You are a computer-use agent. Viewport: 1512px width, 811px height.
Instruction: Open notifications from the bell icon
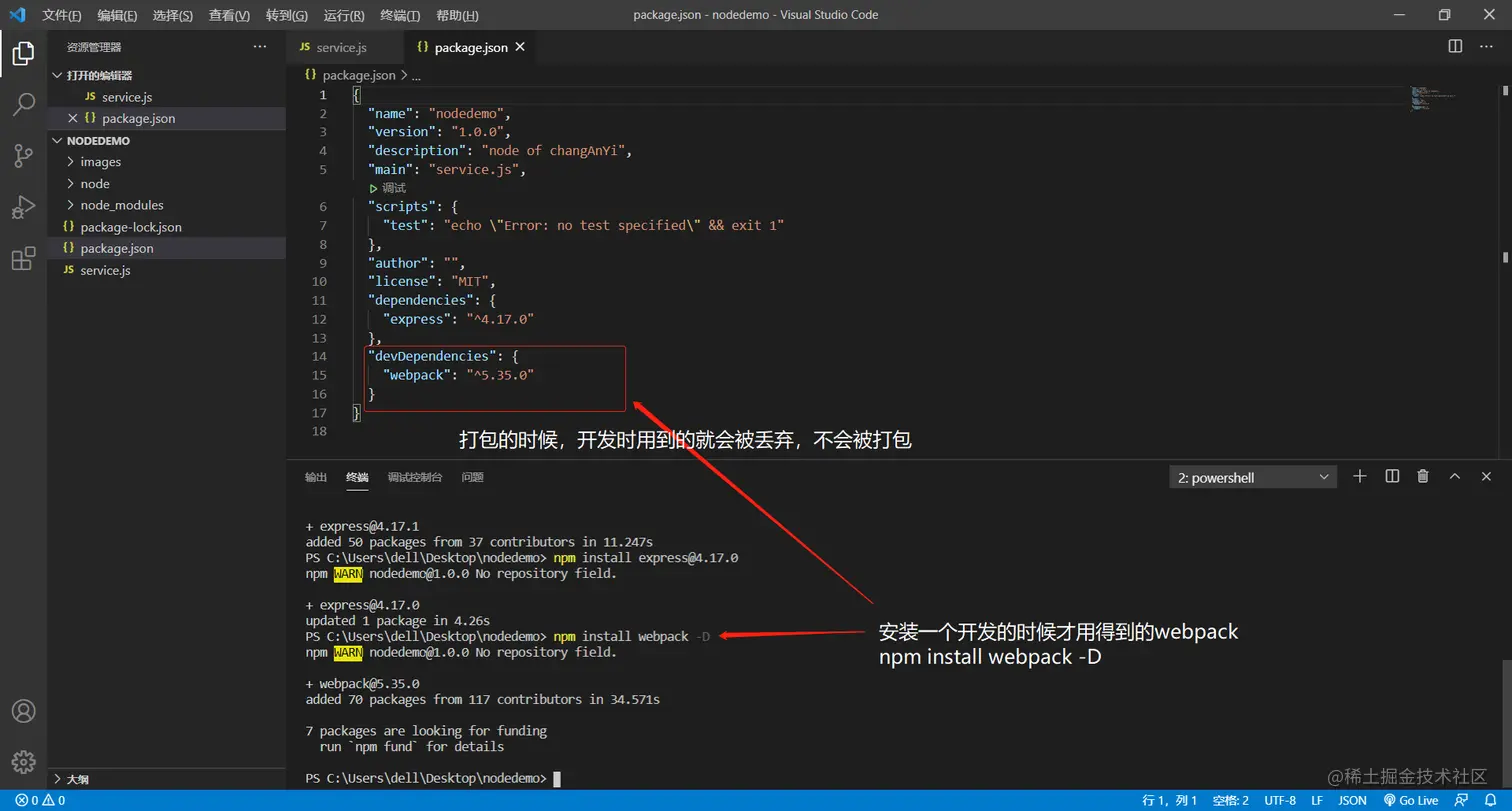pyautogui.click(x=1489, y=800)
